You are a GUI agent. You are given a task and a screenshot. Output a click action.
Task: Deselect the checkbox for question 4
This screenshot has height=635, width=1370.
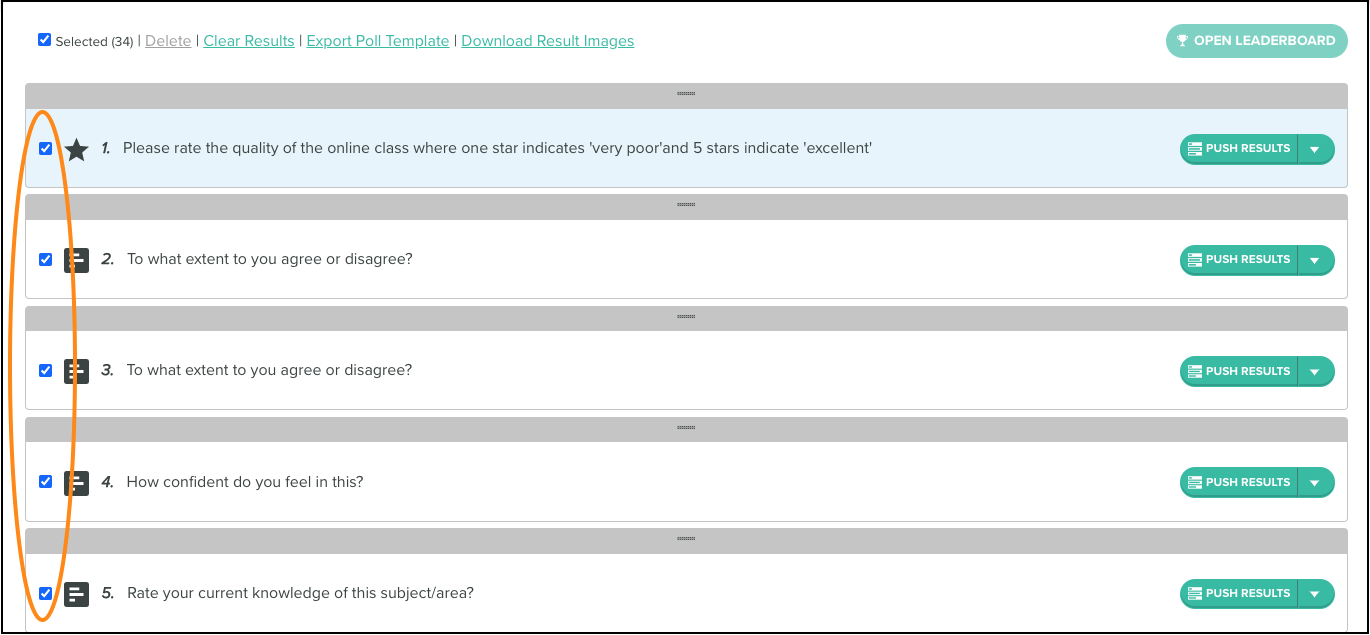(45, 481)
